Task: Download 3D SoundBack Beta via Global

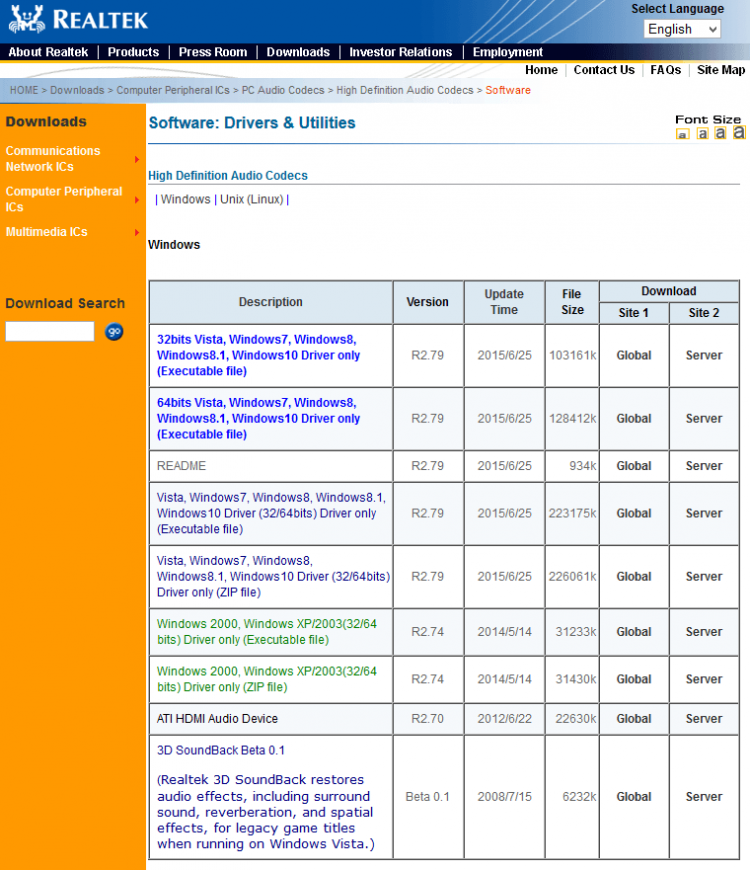Action: [x=634, y=797]
